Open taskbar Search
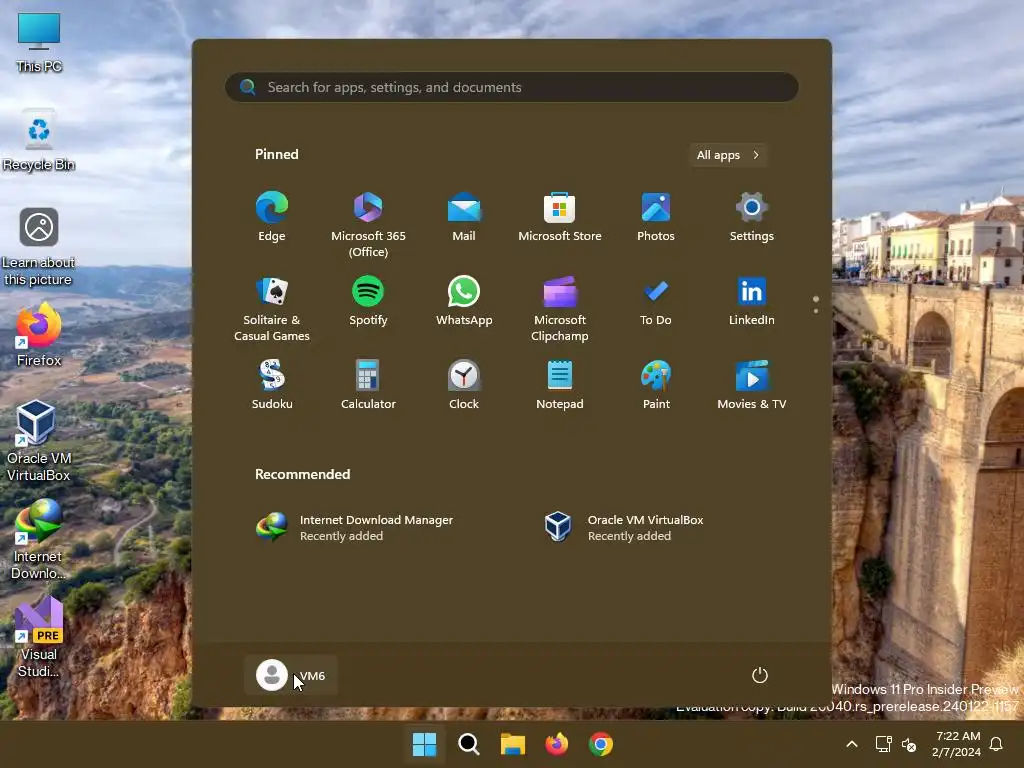This screenshot has width=1024, height=768. 468,744
